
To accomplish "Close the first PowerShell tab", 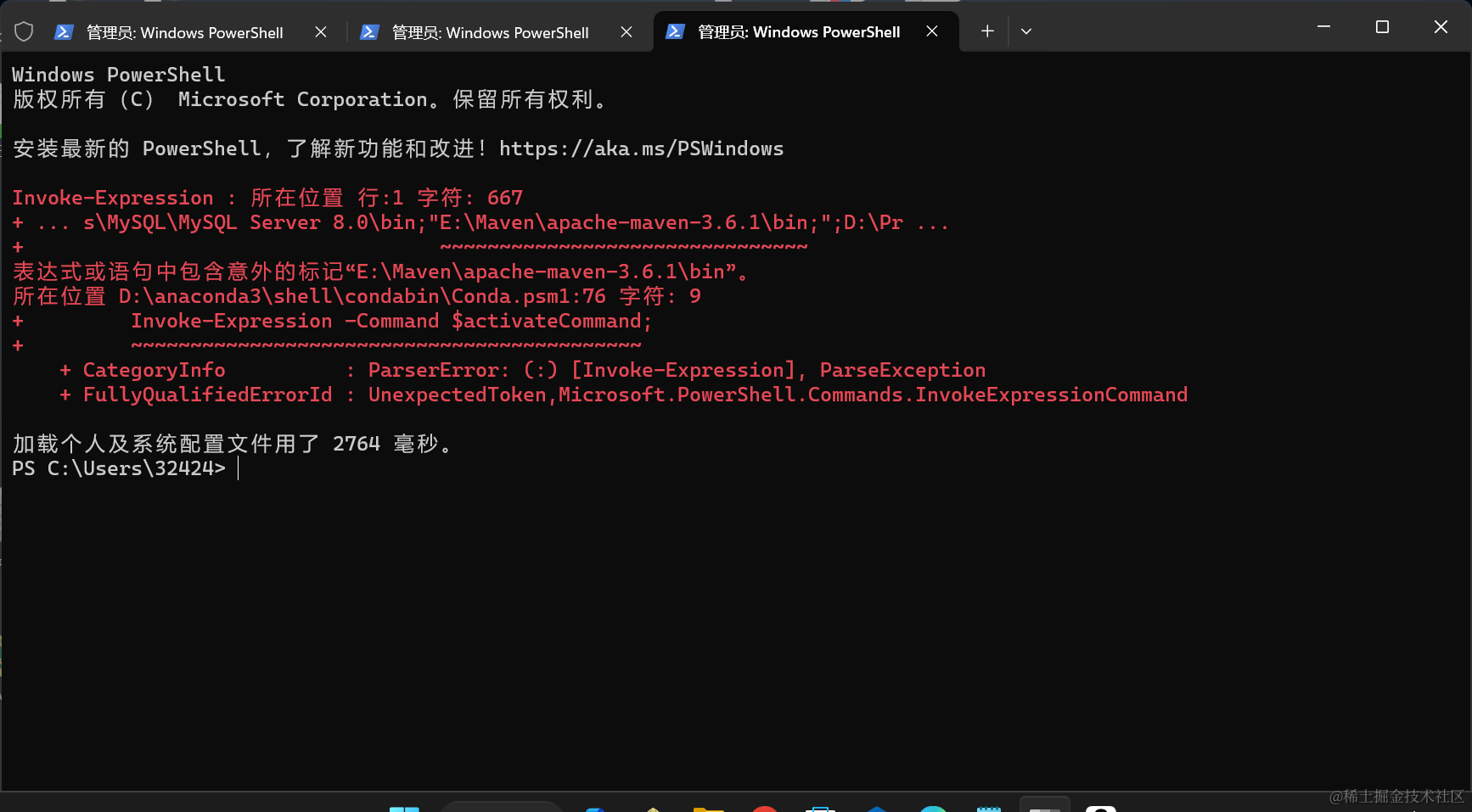I will (320, 32).
